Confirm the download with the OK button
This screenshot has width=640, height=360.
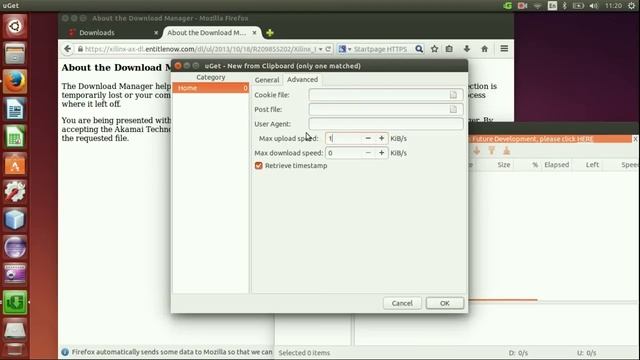[444, 303]
